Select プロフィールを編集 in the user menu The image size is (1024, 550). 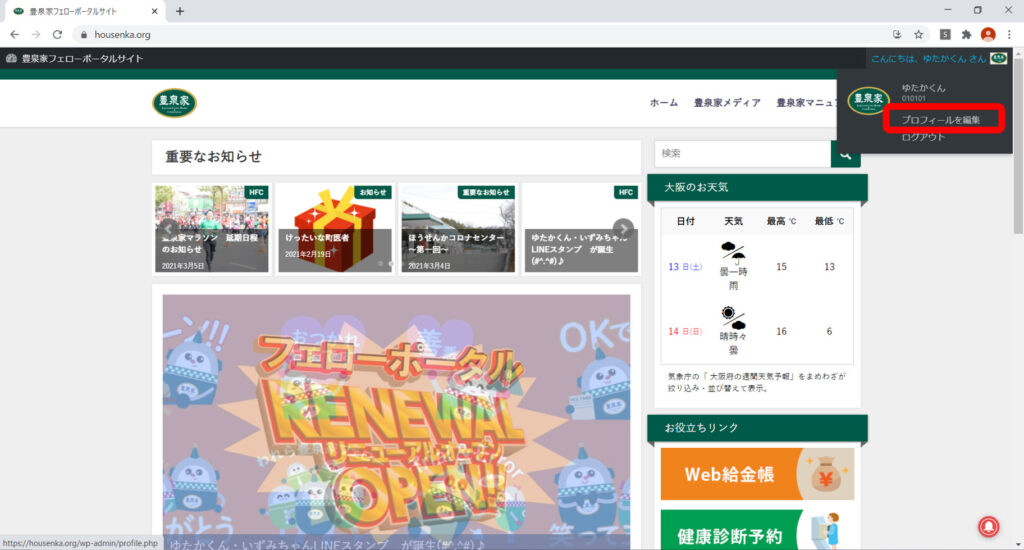(x=940, y=120)
